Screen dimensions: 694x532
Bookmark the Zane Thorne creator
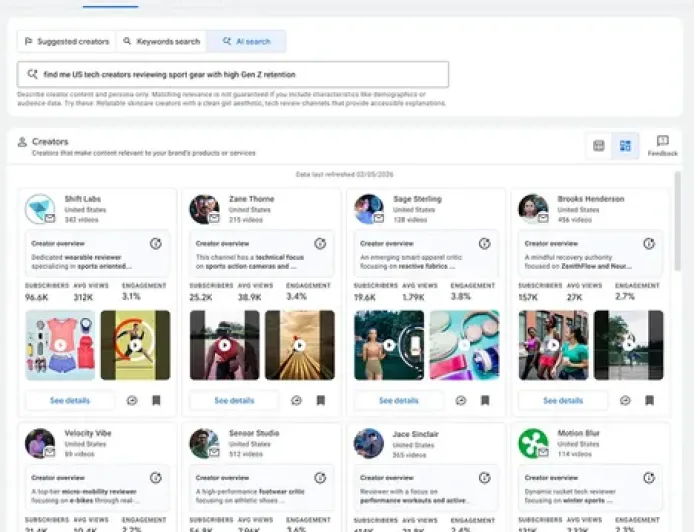tap(321, 401)
